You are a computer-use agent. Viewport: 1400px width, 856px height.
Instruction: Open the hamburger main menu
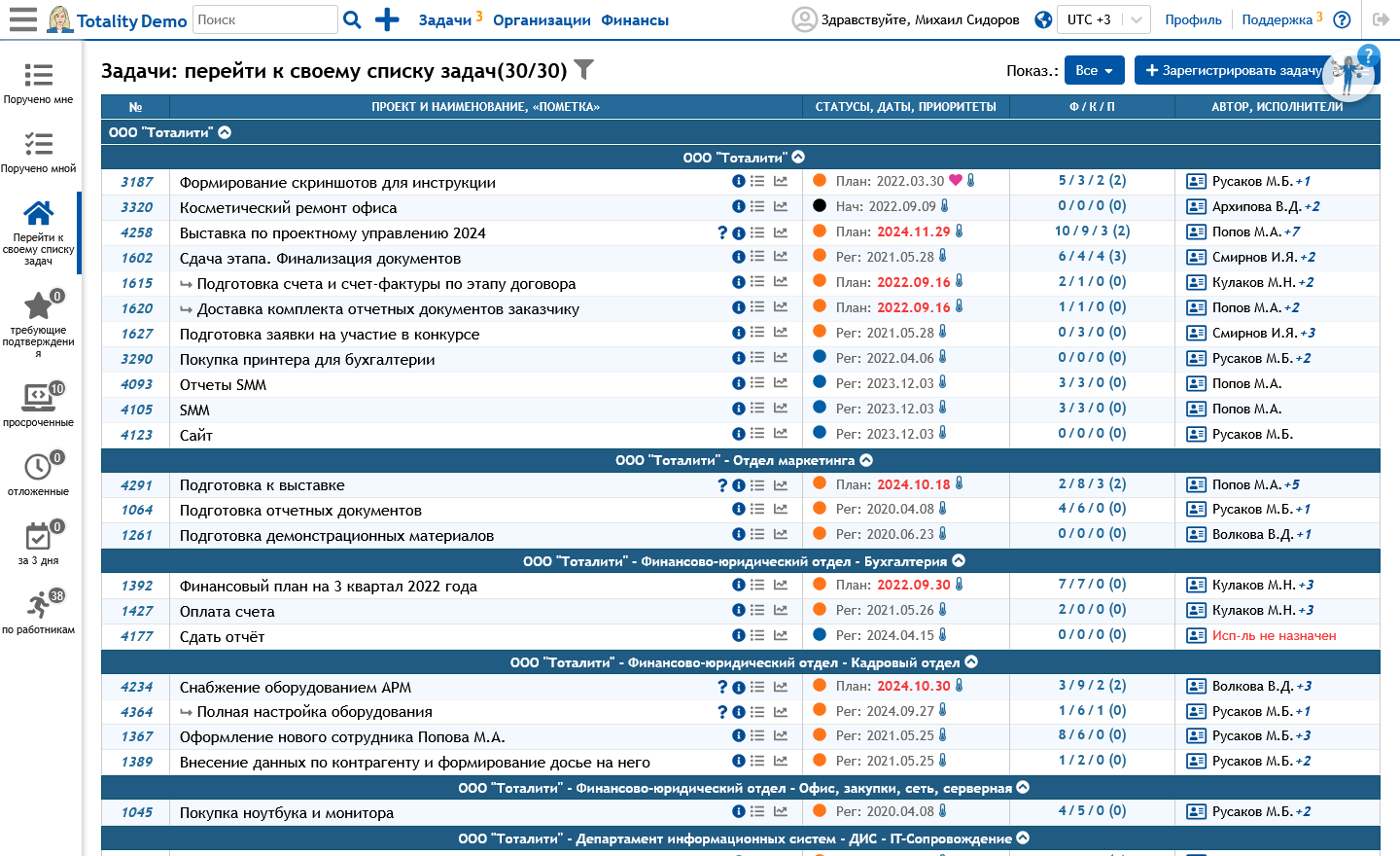tap(22, 19)
